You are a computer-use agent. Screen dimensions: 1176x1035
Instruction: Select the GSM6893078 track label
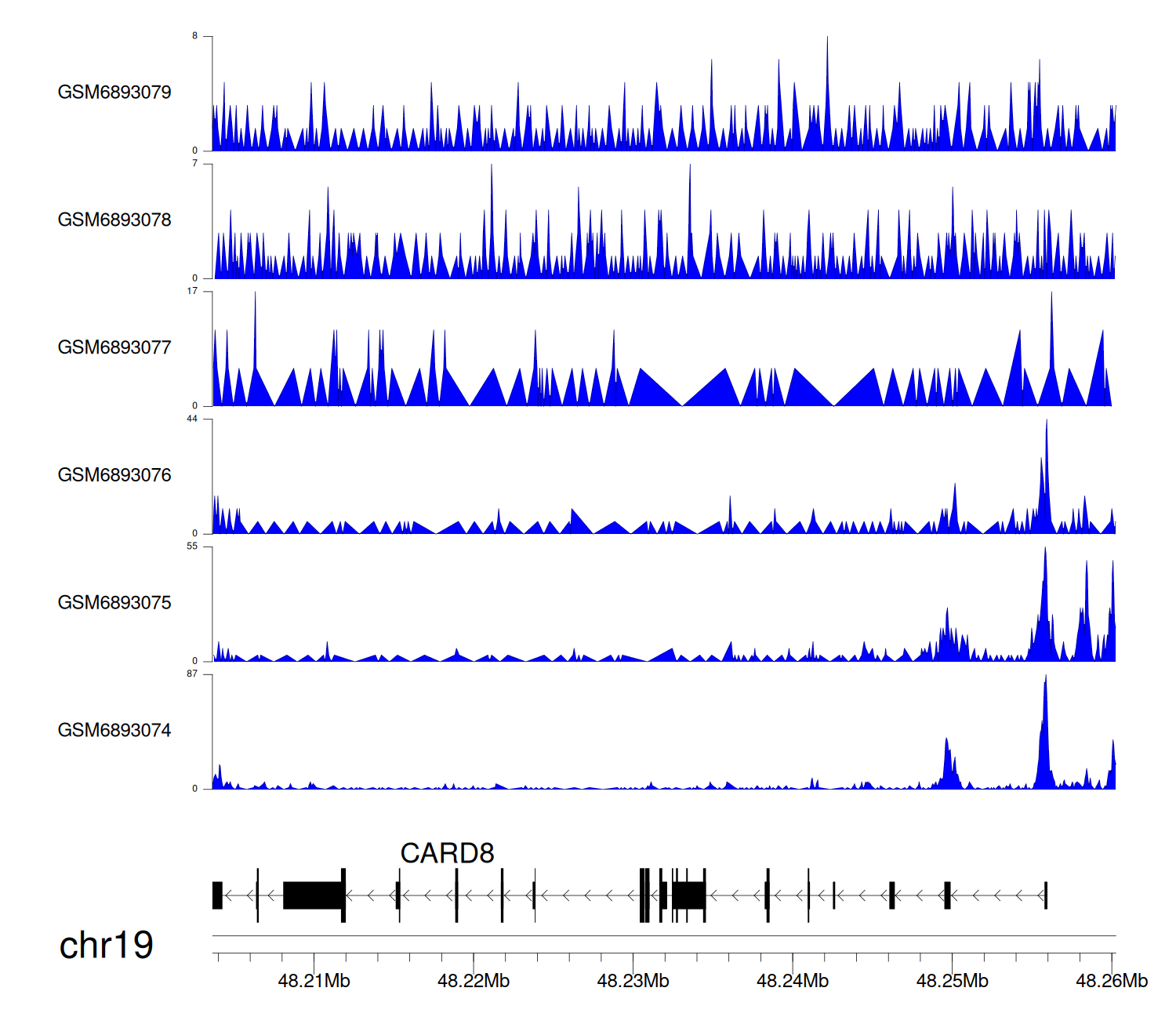[x=114, y=220]
